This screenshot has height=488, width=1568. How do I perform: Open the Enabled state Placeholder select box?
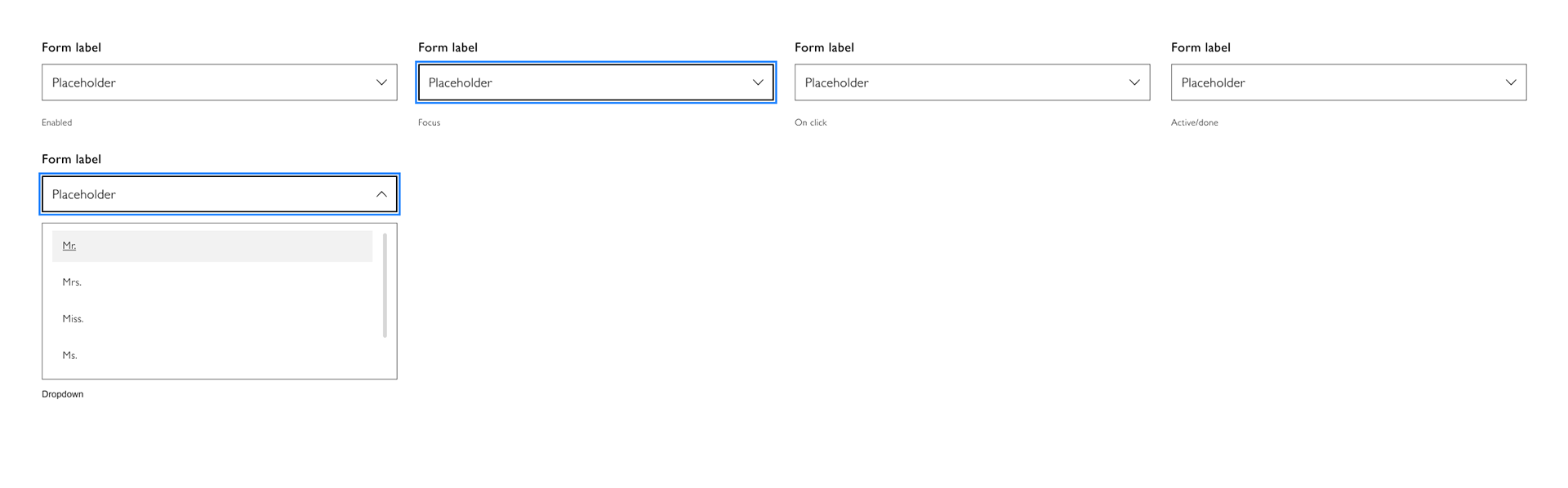tap(220, 82)
